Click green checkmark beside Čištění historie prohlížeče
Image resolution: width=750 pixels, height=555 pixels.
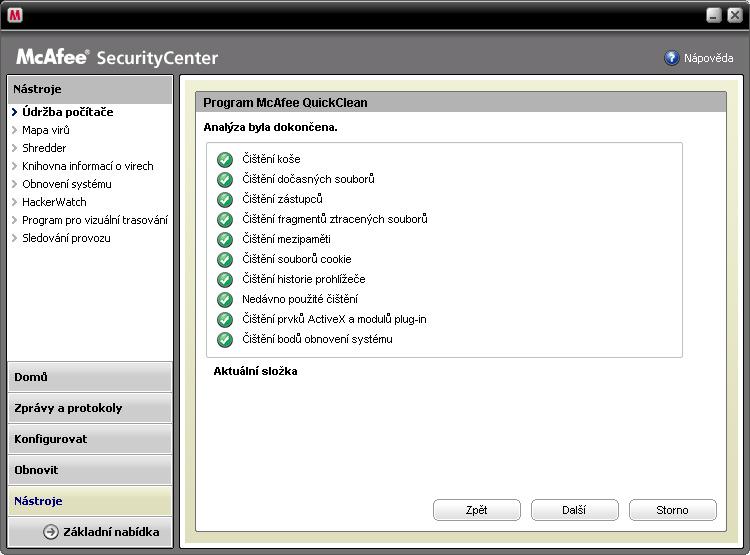pos(225,279)
